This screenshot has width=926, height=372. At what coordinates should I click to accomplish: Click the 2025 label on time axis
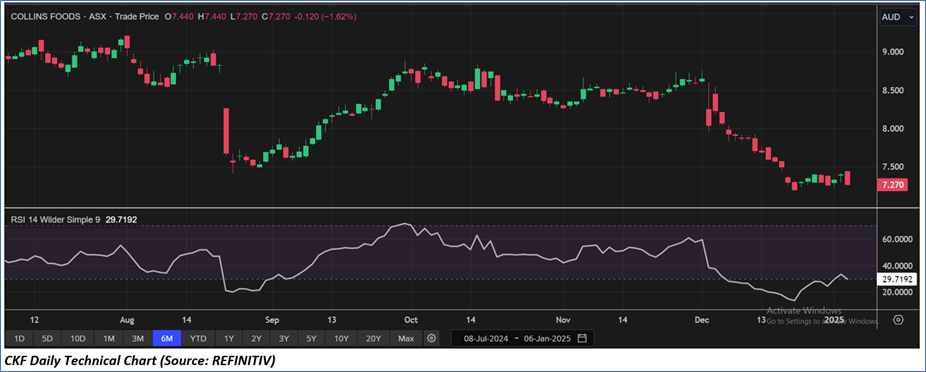click(x=834, y=319)
